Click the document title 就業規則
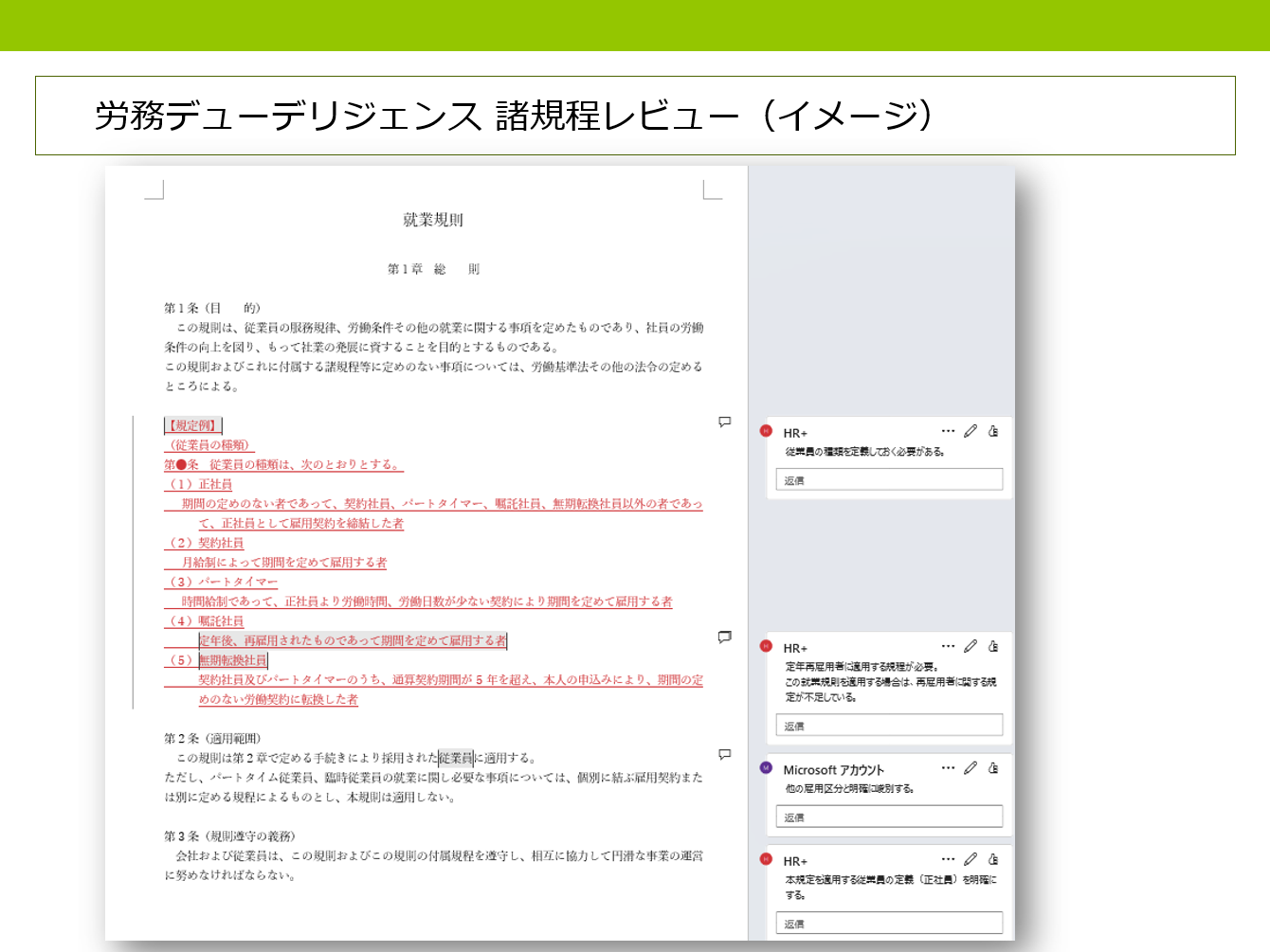This screenshot has width=1270, height=952. click(433, 220)
